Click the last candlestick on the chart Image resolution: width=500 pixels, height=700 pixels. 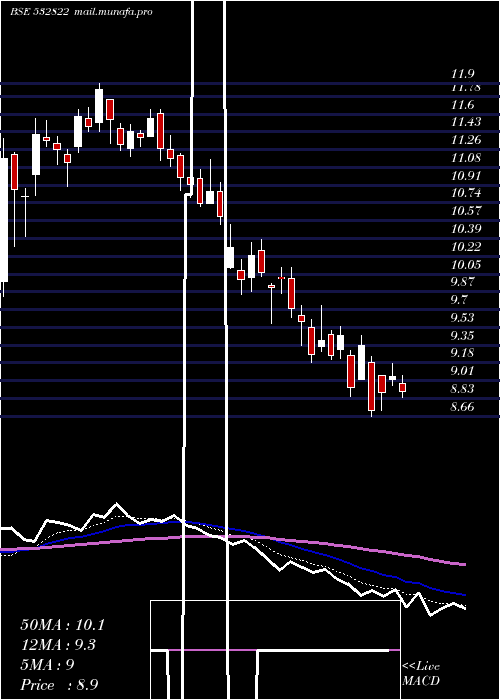pyautogui.click(x=402, y=387)
